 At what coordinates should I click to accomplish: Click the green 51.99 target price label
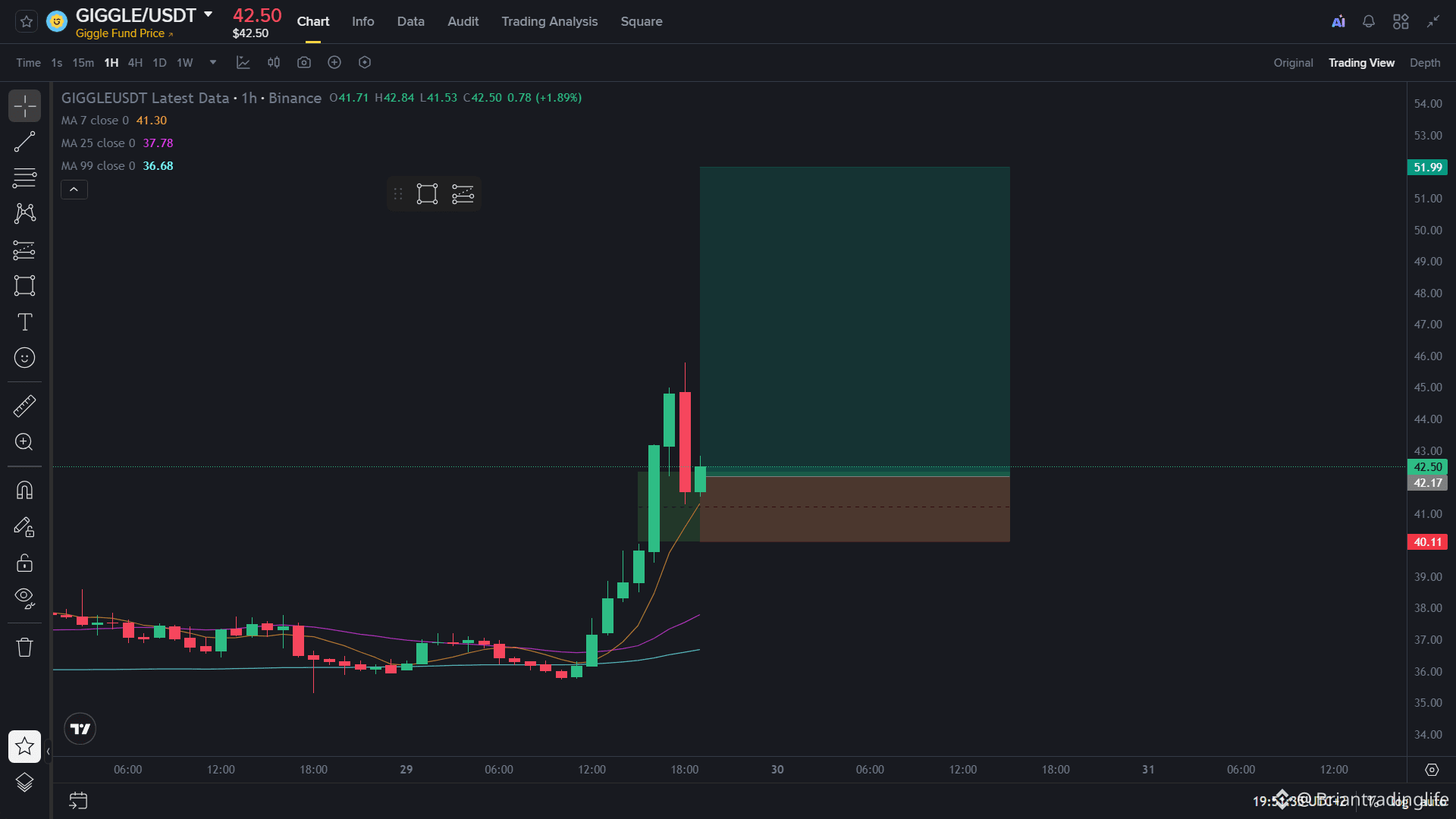click(1427, 168)
